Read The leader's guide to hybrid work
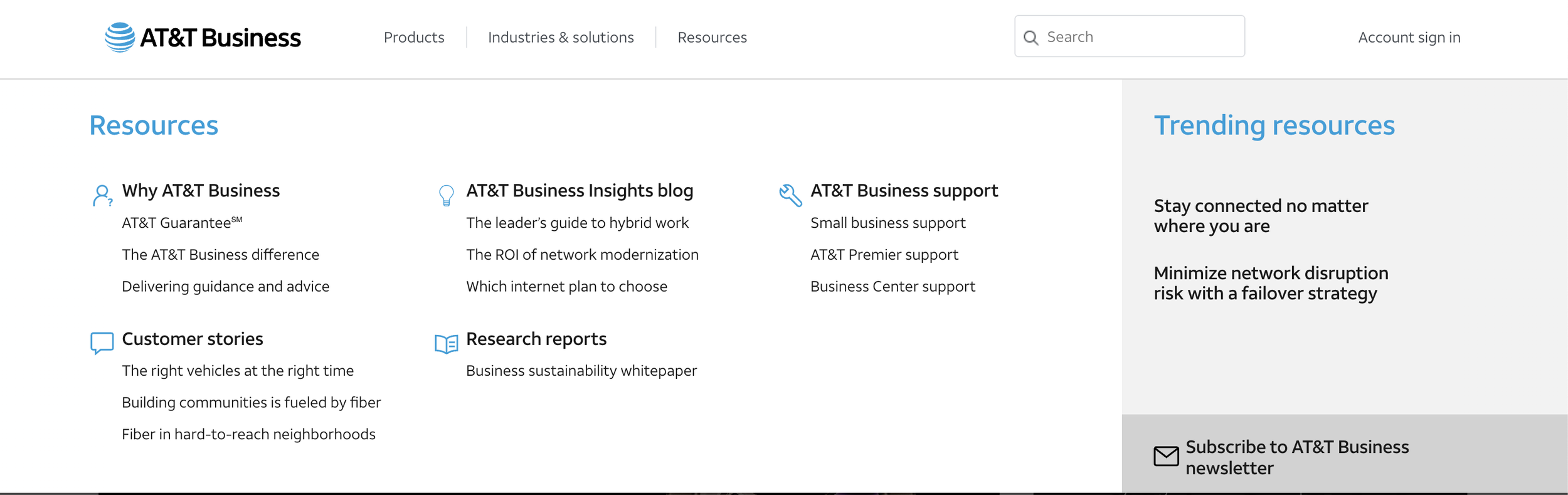 point(577,223)
